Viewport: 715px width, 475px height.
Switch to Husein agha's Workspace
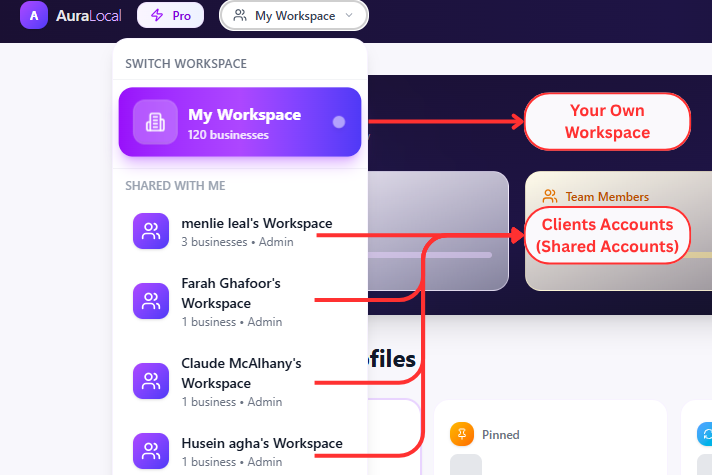click(240, 451)
